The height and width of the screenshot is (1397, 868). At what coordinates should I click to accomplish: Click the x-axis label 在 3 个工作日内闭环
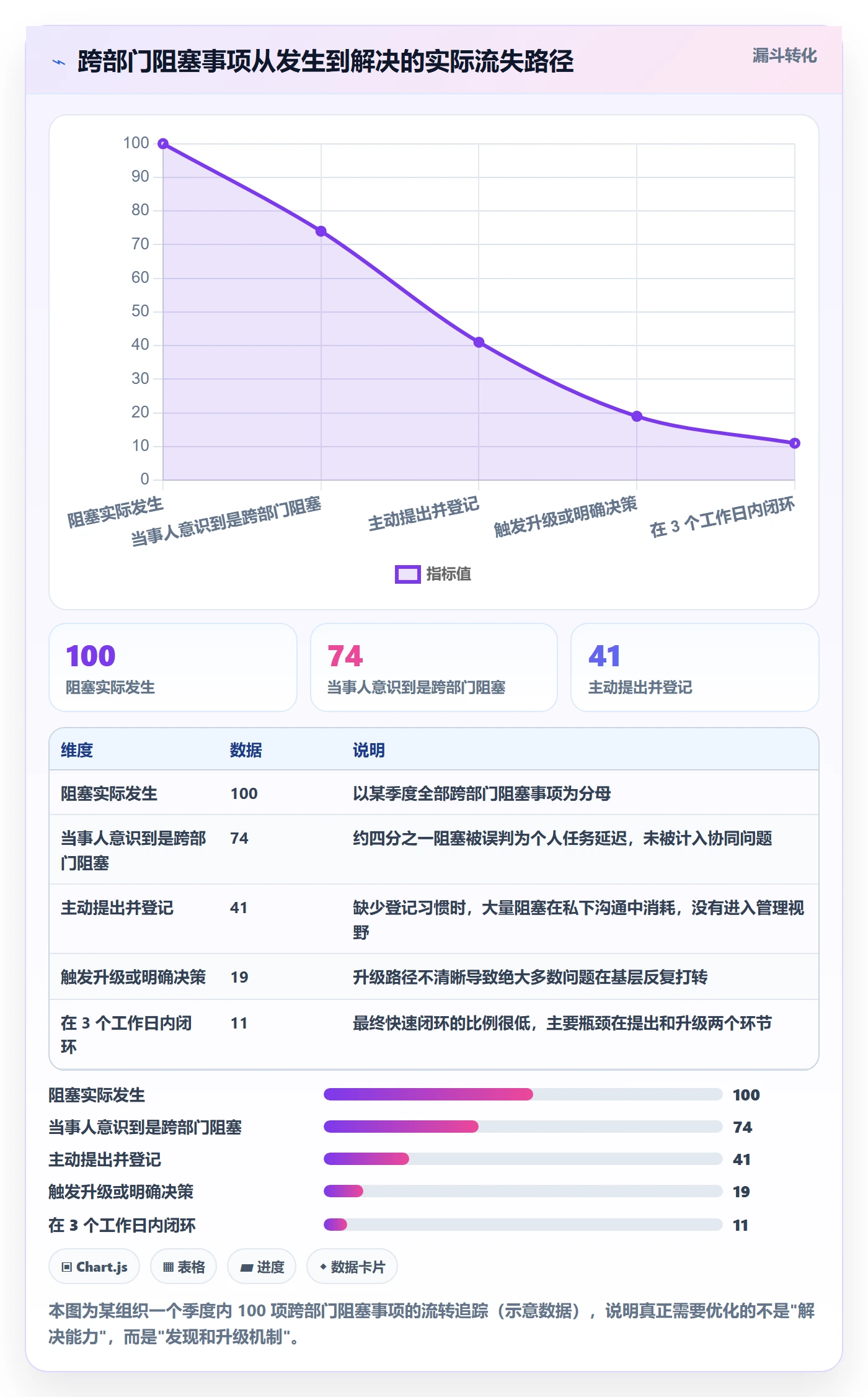click(x=722, y=517)
